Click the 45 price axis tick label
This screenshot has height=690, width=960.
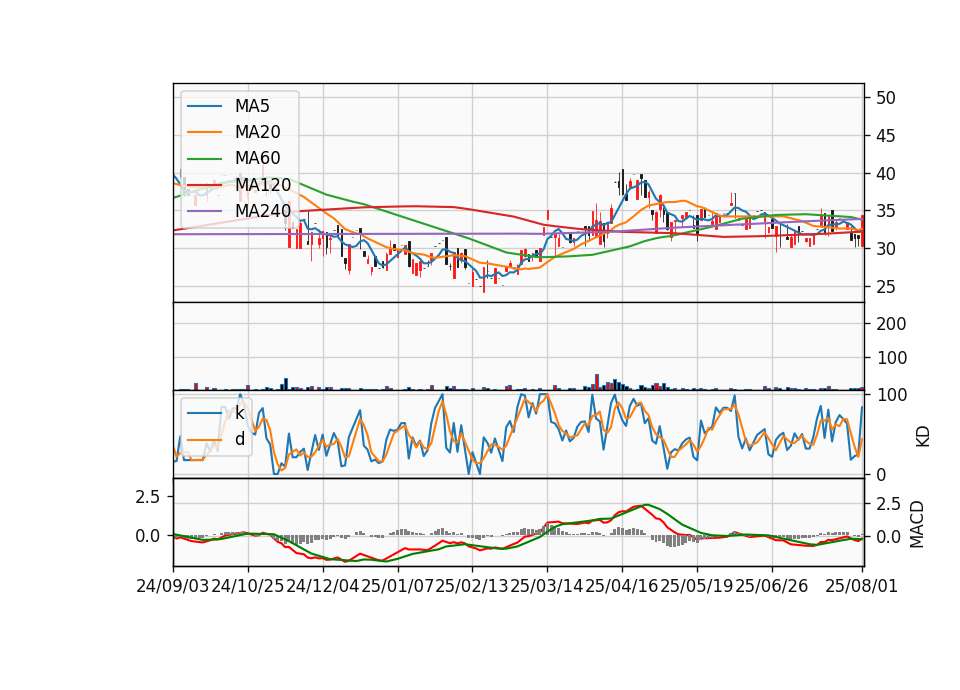pyautogui.click(x=885, y=136)
